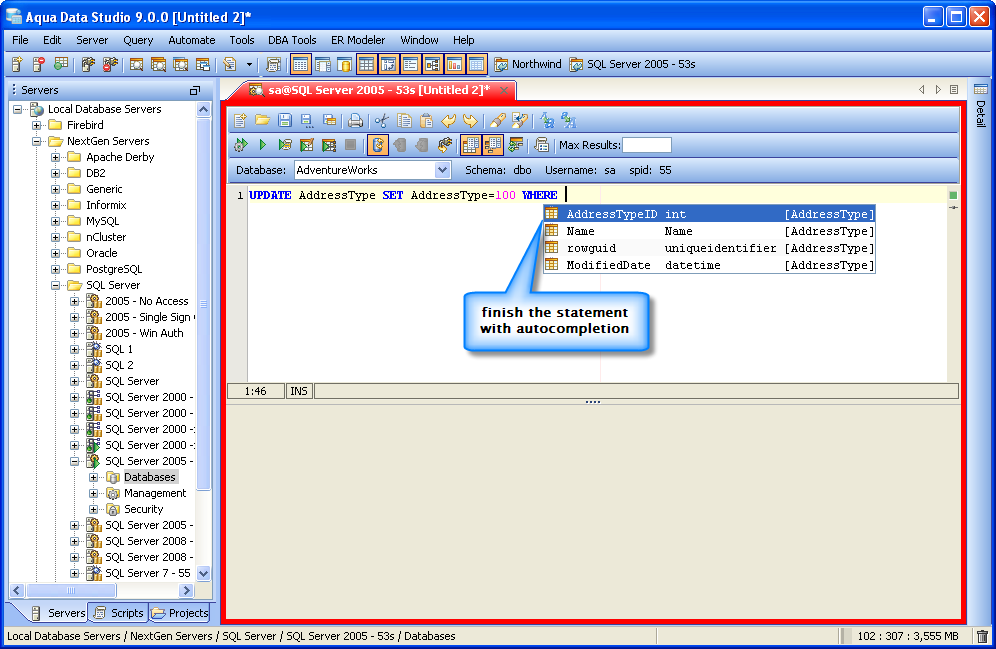
Task: Save the query with the floppy disk icon
Action: (285, 121)
